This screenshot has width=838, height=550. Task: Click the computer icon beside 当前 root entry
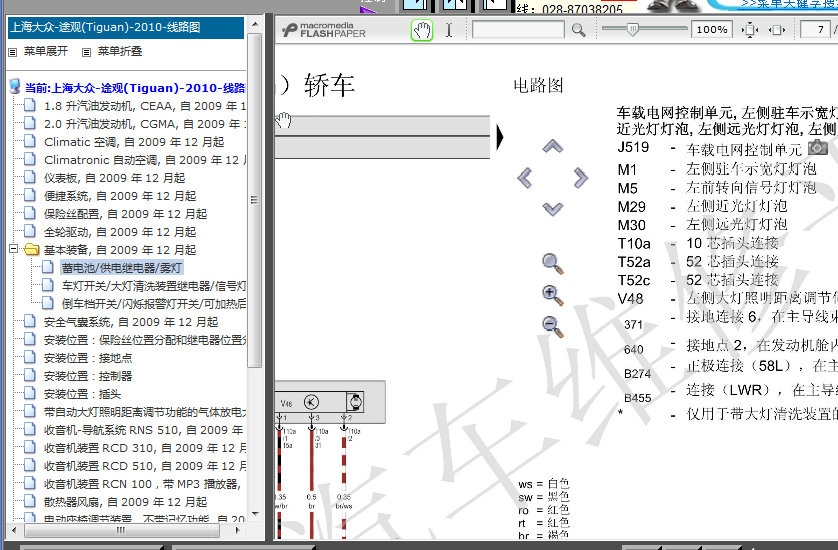(15, 87)
